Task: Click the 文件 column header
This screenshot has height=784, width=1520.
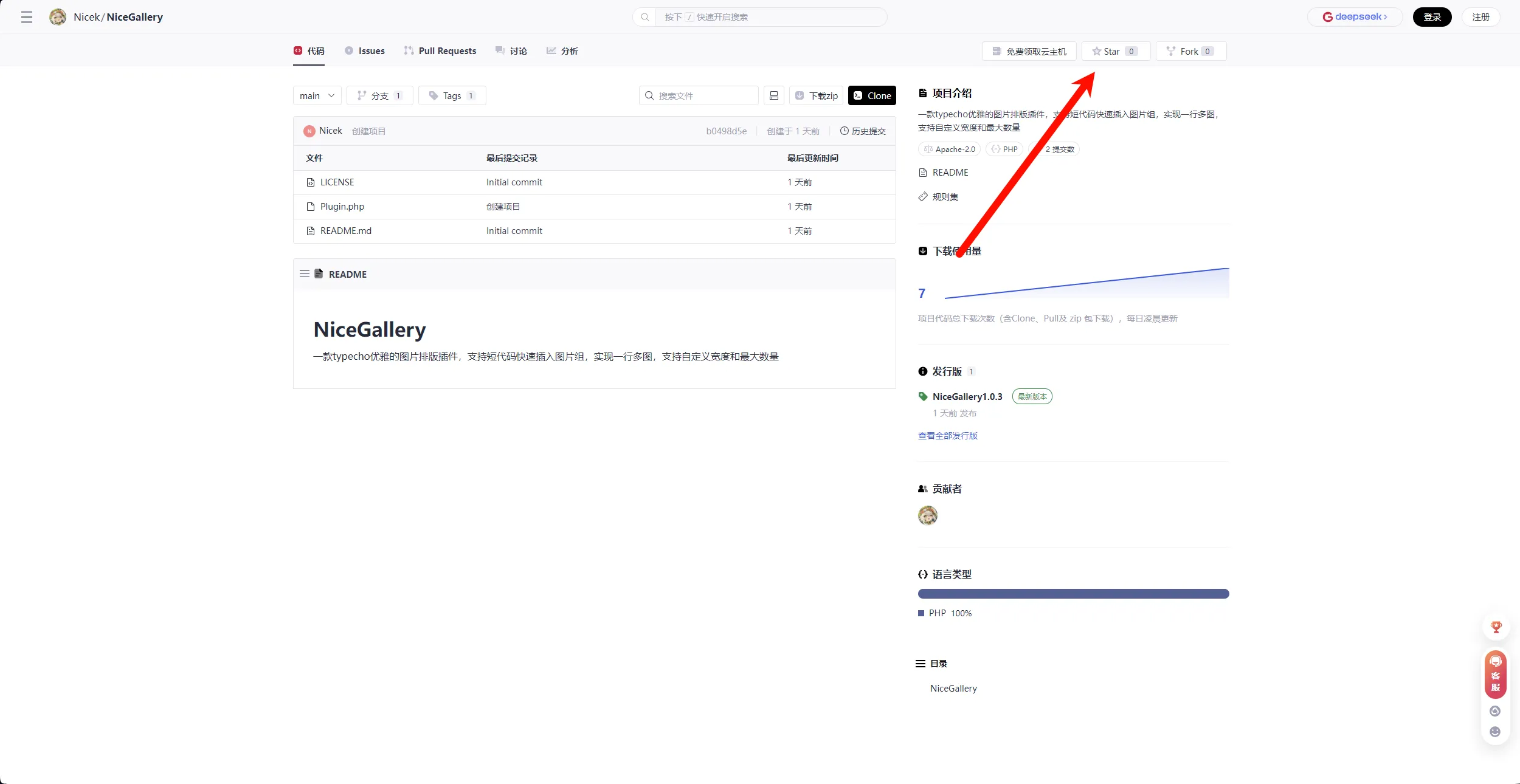Action: (x=314, y=158)
